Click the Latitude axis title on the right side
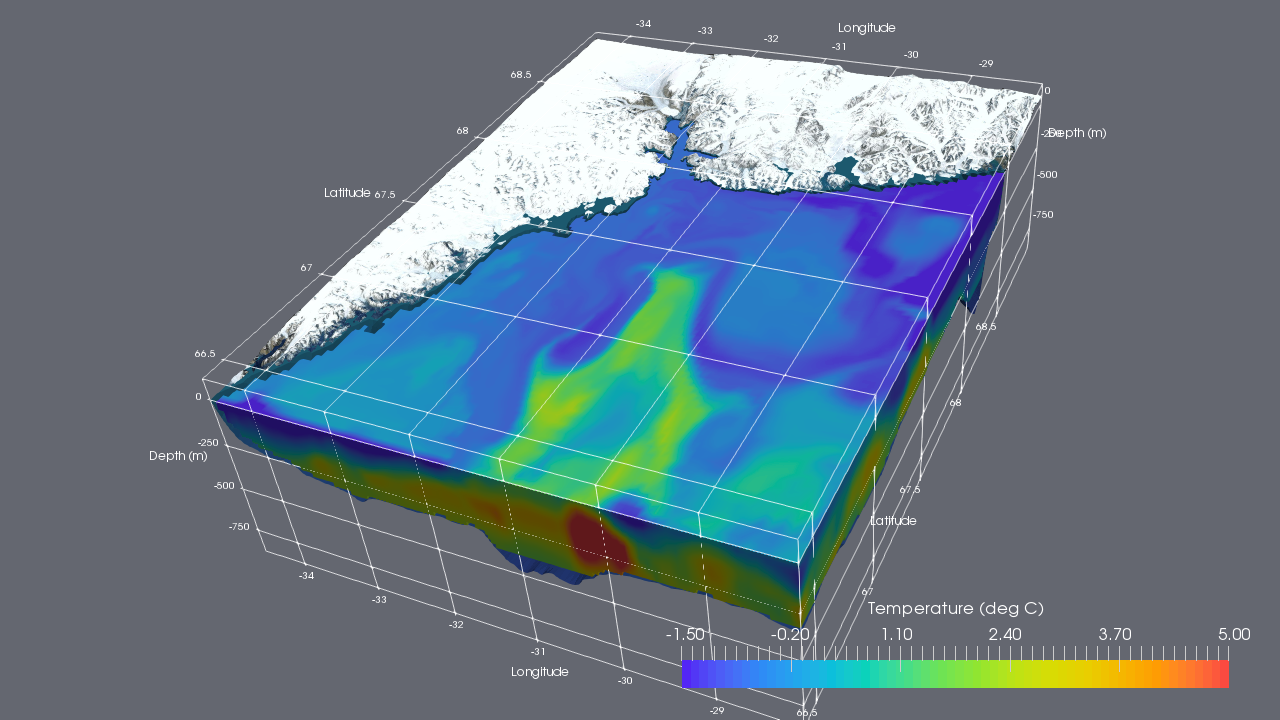Screen dimensions: 1280x720 [x=893, y=520]
